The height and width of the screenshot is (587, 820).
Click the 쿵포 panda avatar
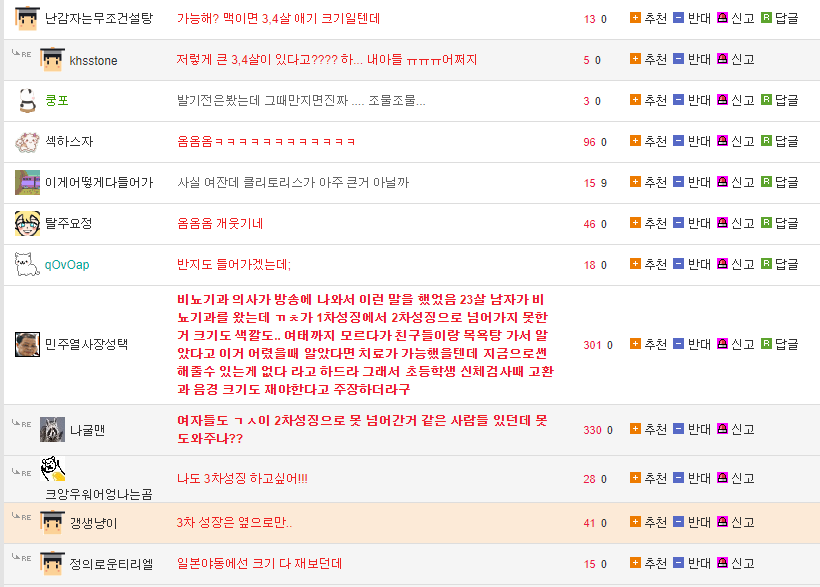pyautogui.click(x=27, y=100)
